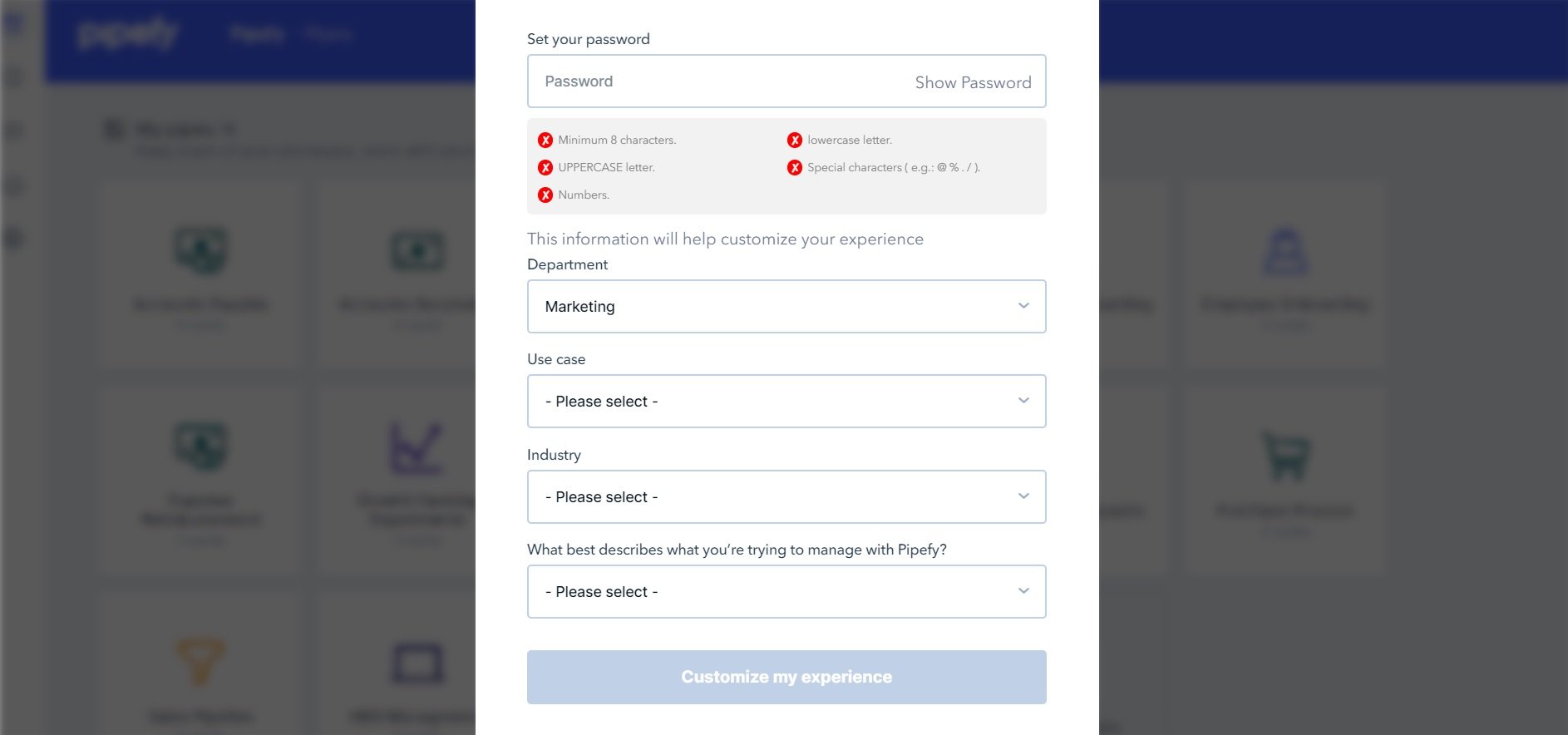Image resolution: width=1568 pixels, height=735 pixels.
Task: Select the blurred orange funnel template icon
Action: pyautogui.click(x=200, y=661)
